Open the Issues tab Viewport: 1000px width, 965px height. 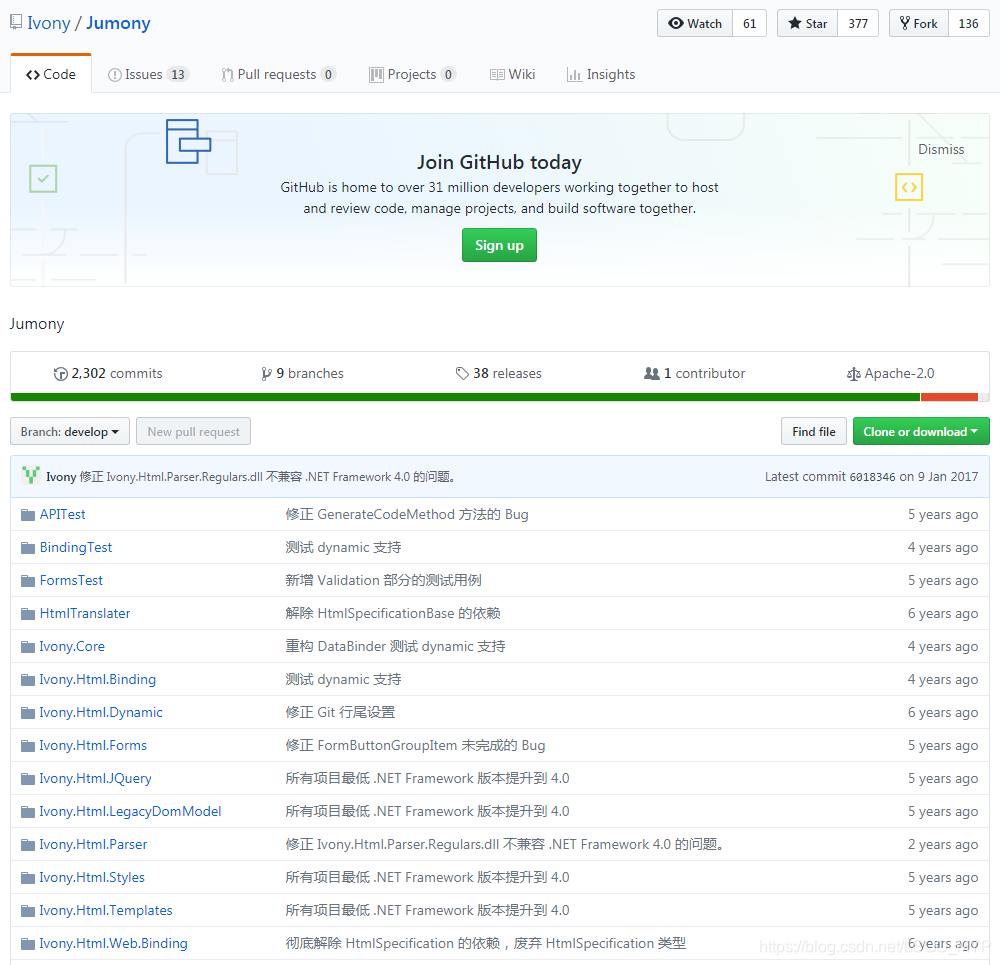pyautogui.click(x=149, y=75)
